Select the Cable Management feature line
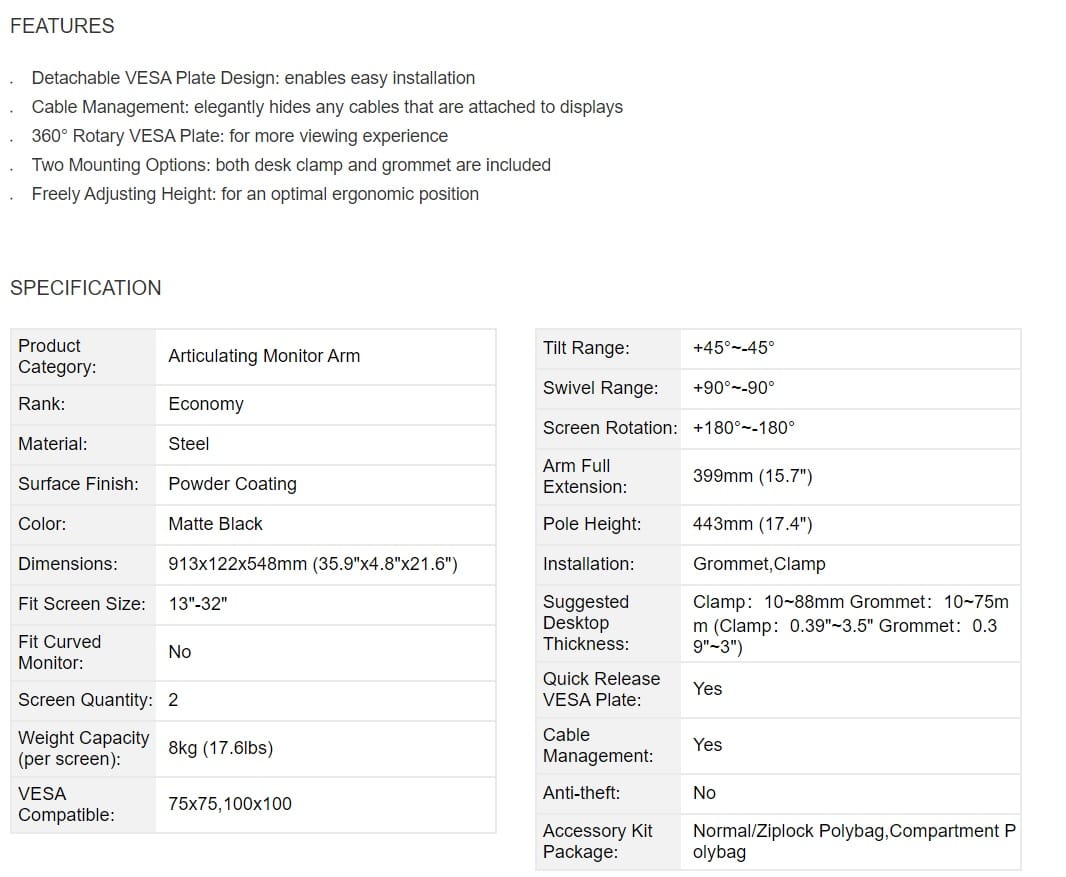 point(327,107)
